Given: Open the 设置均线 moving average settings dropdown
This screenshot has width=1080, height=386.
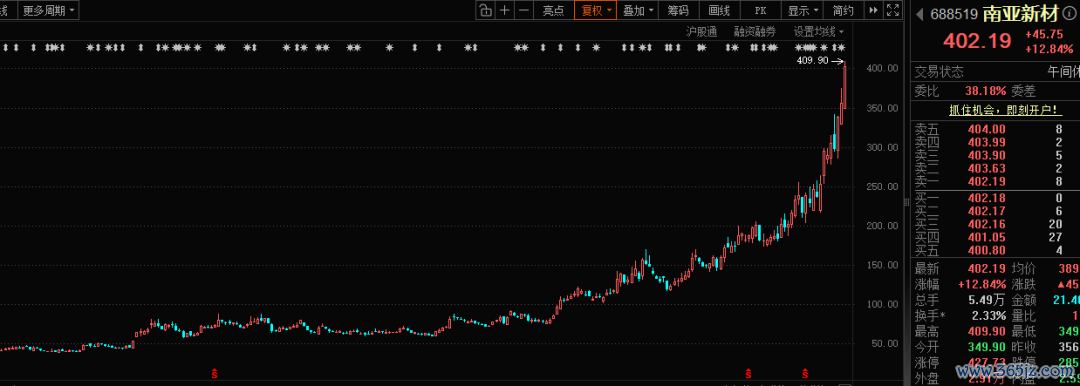Looking at the screenshot, I should click(818, 31).
